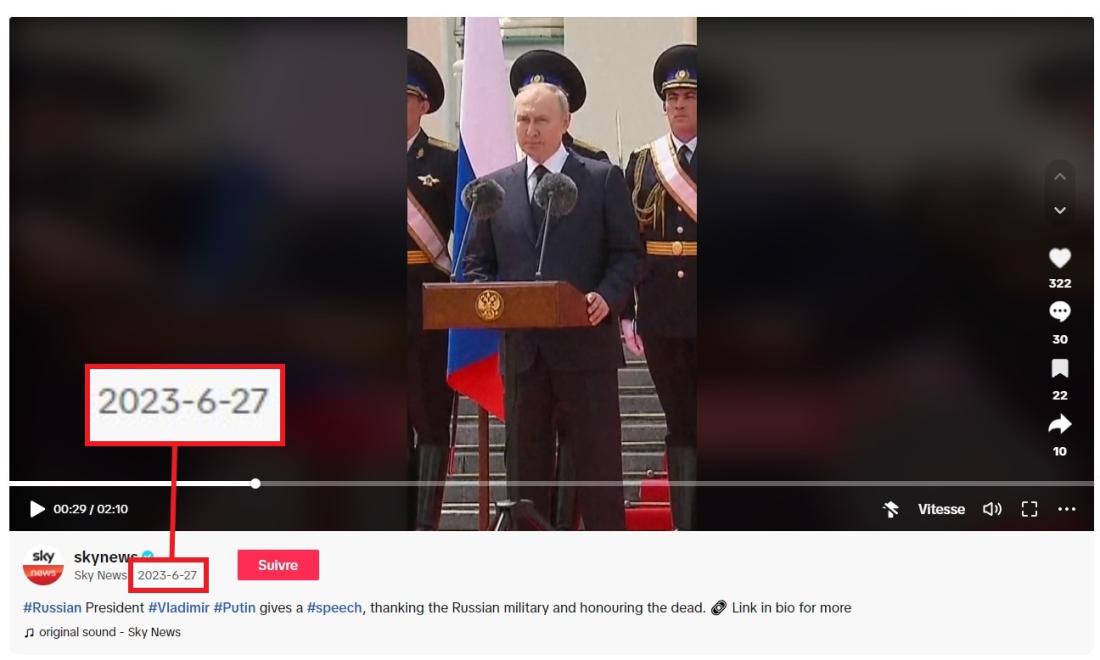Open the #Russian hashtag
The width and height of the screenshot is (1100, 660).
click(53, 607)
